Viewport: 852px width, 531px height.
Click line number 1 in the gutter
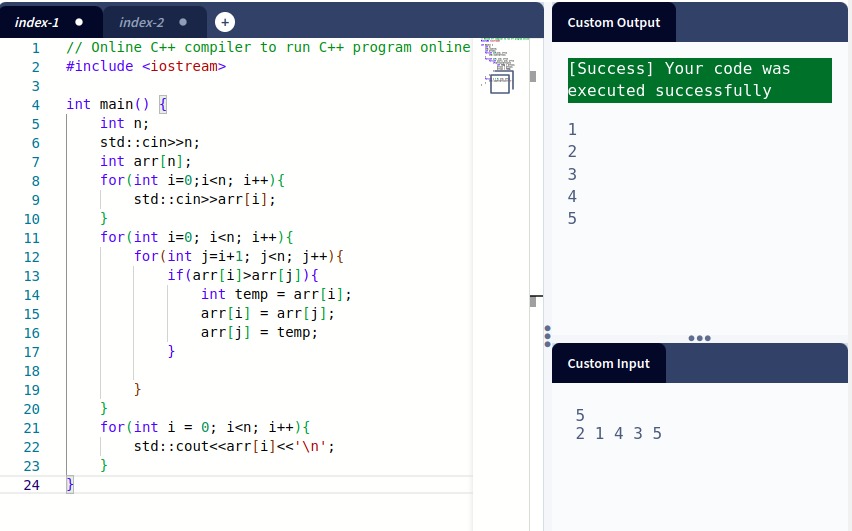tap(35, 48)
